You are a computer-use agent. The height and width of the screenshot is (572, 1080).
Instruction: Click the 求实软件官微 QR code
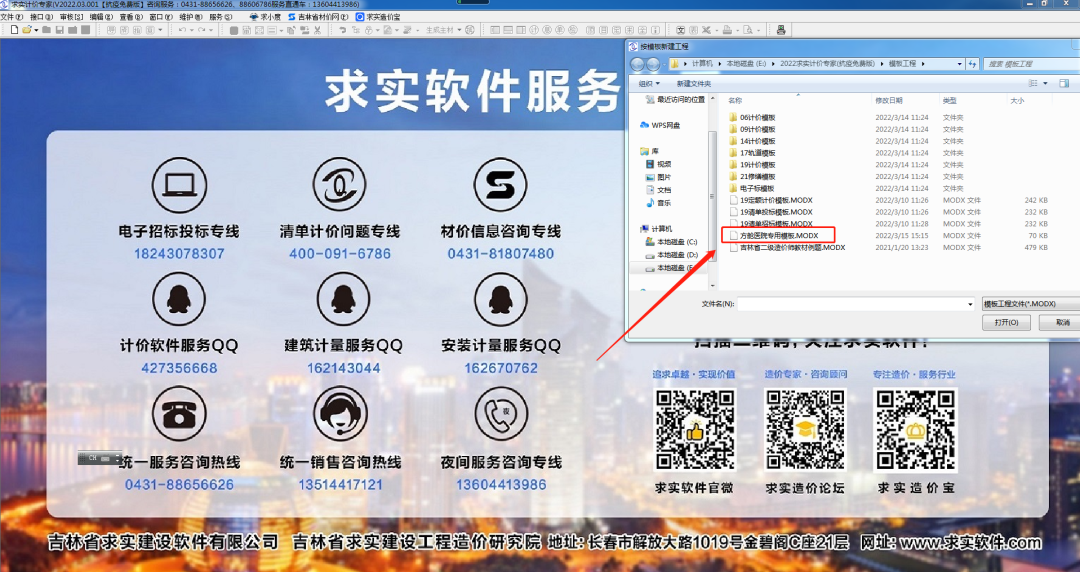coord(694,430)
